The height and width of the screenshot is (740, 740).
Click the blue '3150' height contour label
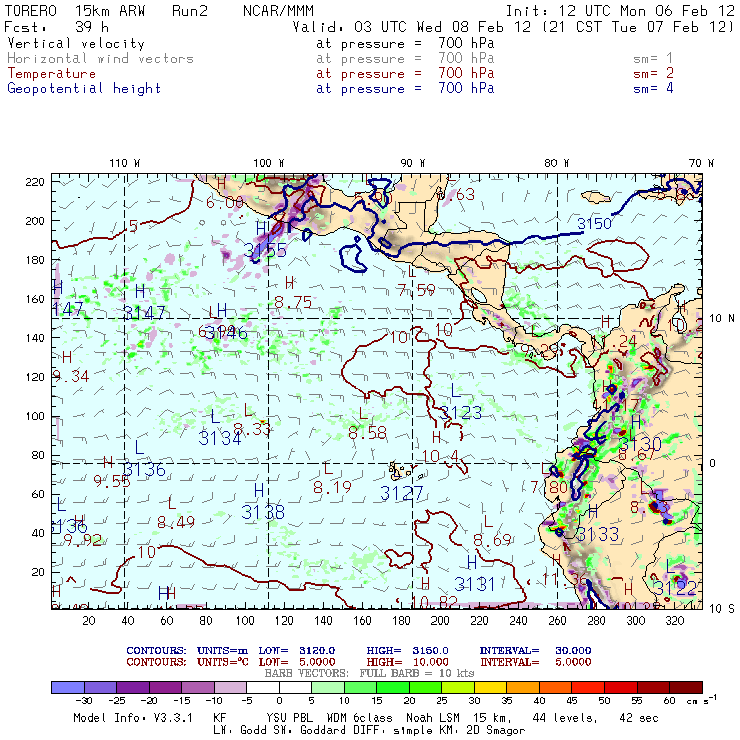tap(594, 224)
